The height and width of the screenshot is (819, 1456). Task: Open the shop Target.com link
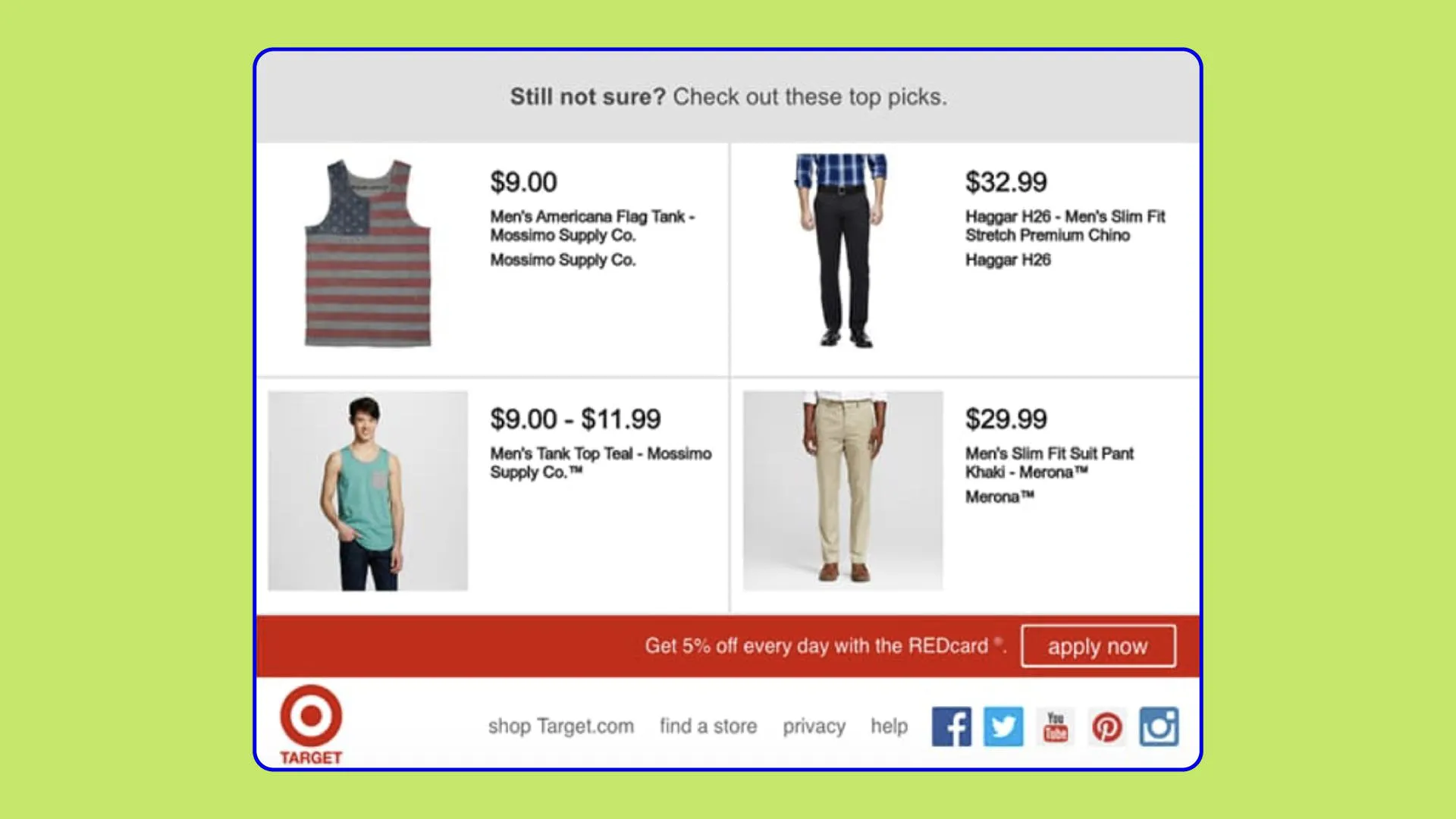click(x=560, y=726)
